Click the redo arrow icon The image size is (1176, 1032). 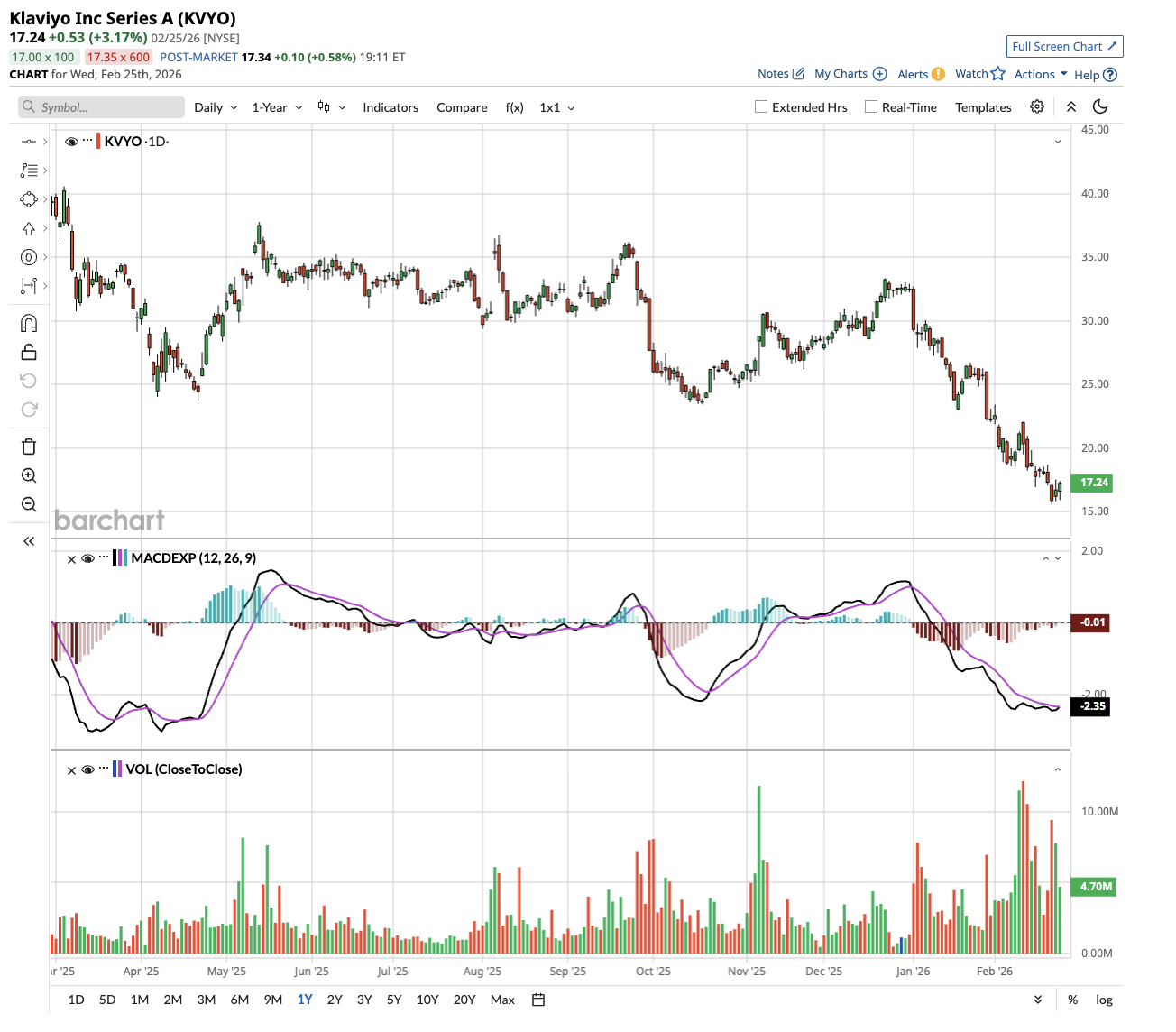click(29, 410)
